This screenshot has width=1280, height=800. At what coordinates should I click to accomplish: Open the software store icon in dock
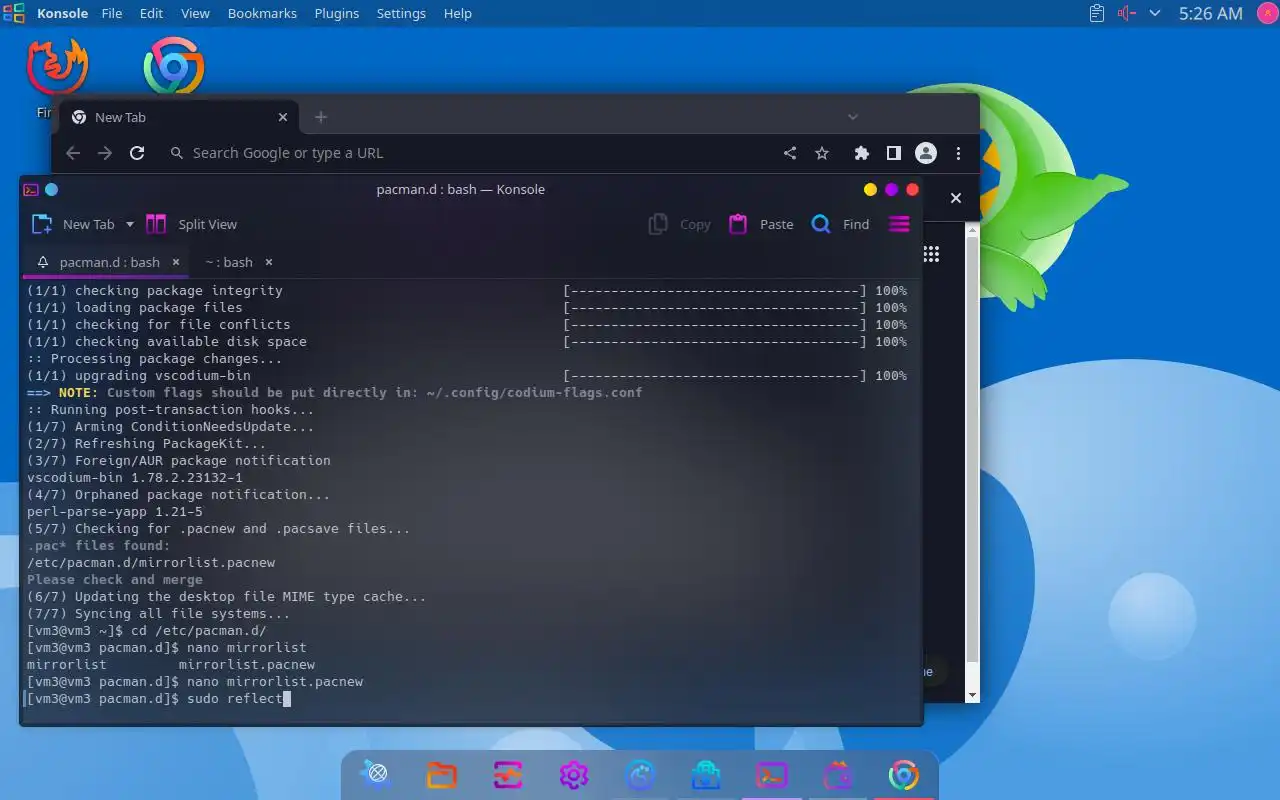706,774
